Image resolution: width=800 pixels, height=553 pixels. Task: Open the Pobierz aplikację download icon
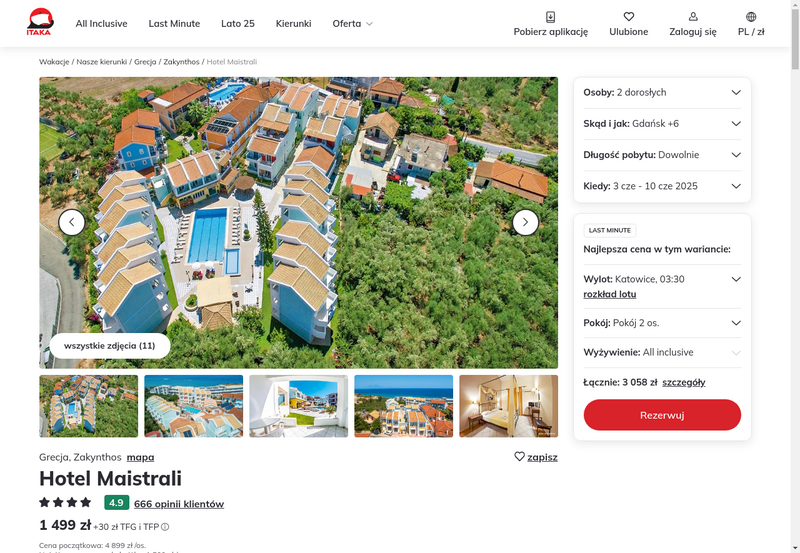pyautogui.click(x=551, y=17)
